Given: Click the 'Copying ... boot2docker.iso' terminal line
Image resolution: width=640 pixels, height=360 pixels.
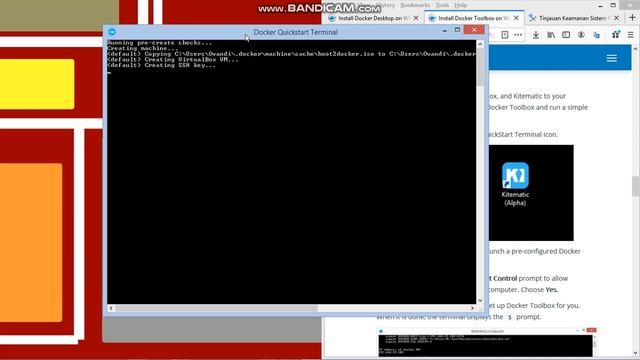Looking at the screenshot, I should click(x=291, y=54).
